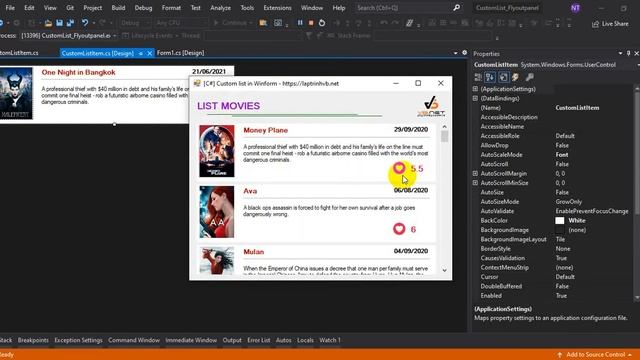Select the Cursor property row

[553, 277]
